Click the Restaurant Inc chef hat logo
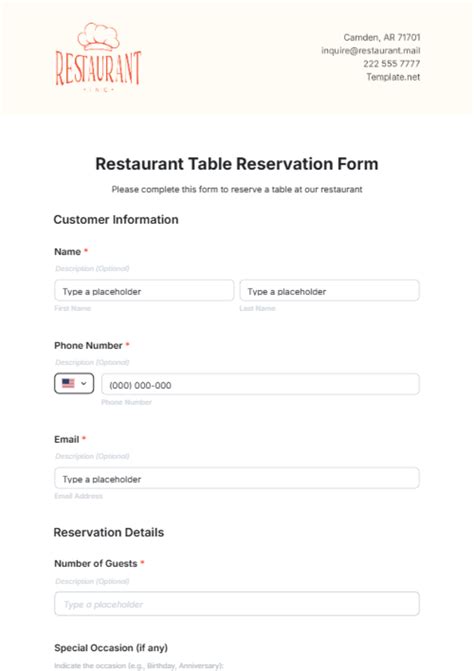This screenshot has height=671, width=474. coord(98,57)
